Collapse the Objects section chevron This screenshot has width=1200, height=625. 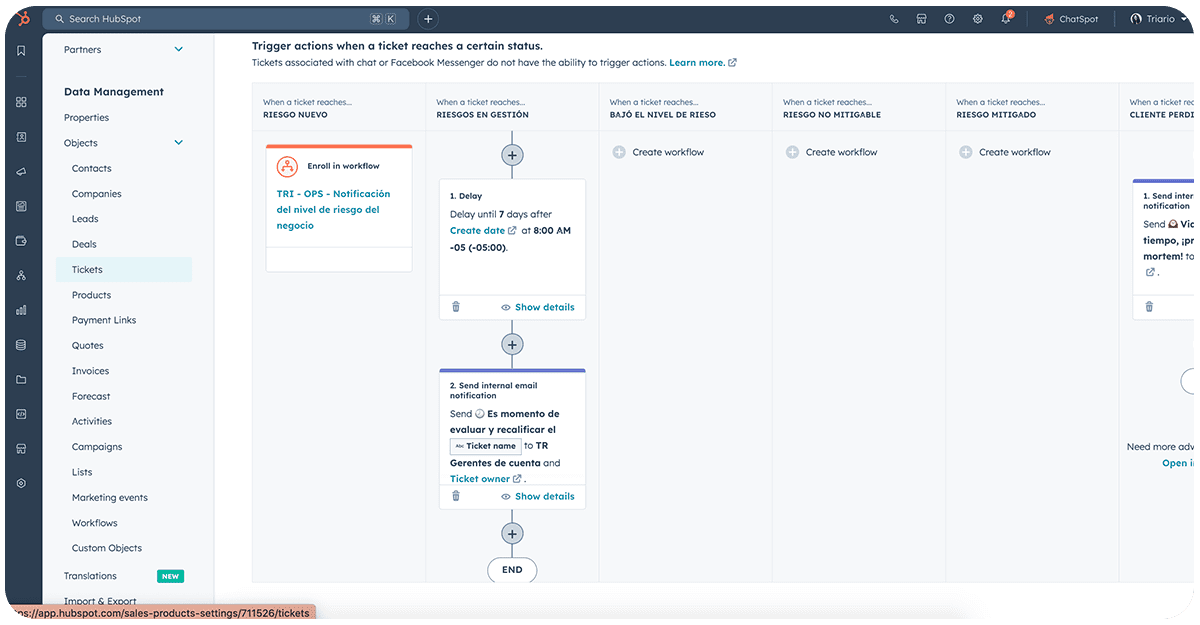179,143
